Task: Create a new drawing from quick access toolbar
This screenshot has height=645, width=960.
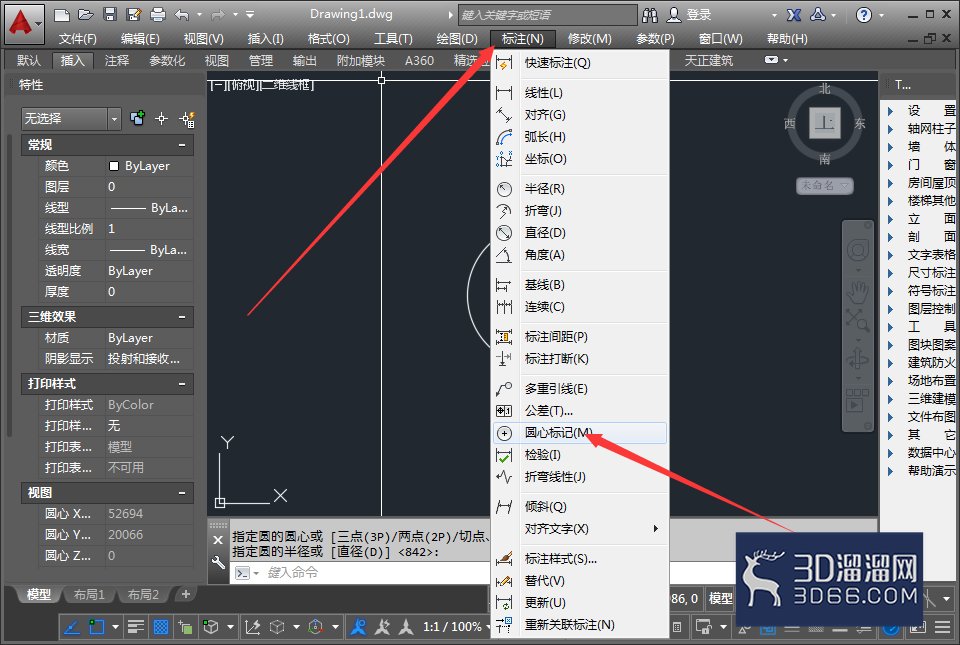Action: 61,14
